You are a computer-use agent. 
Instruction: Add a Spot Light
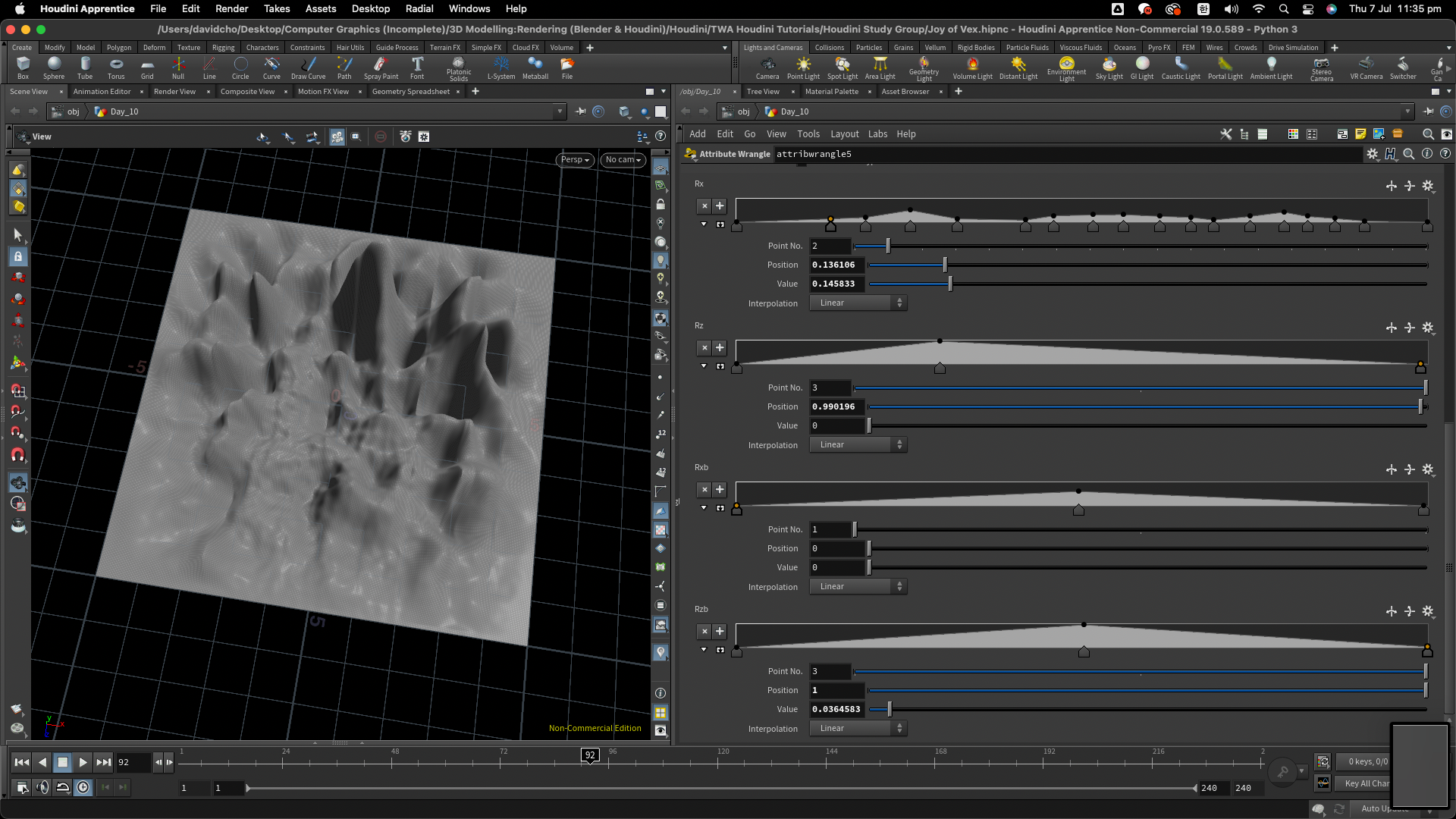coord(843,67)
